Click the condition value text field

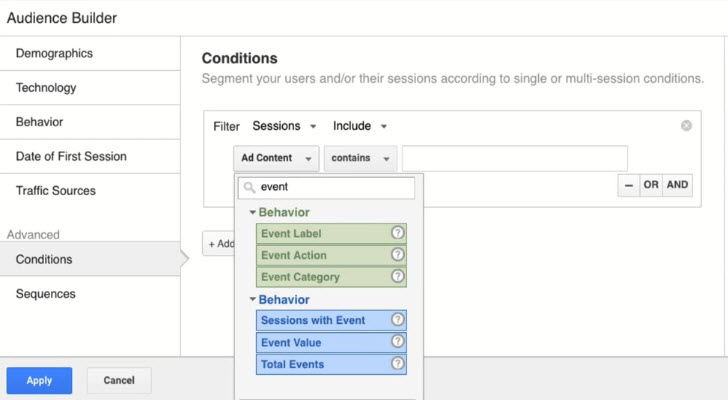pos(514,158)
